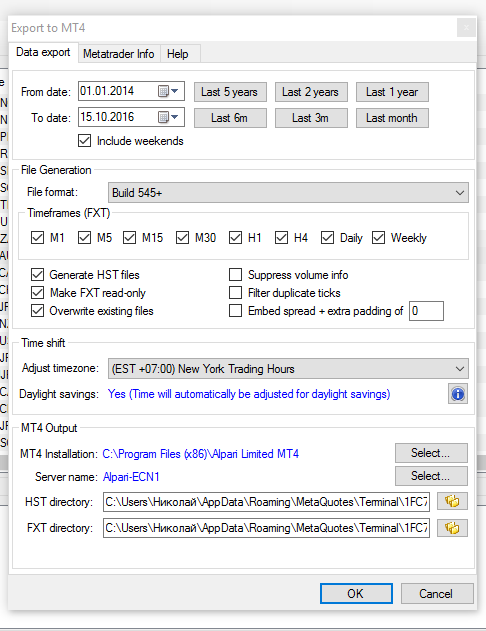Select MT4 Installation folder button
The width and height of the screenshot is (486, 631).
(x=431, y=453)
